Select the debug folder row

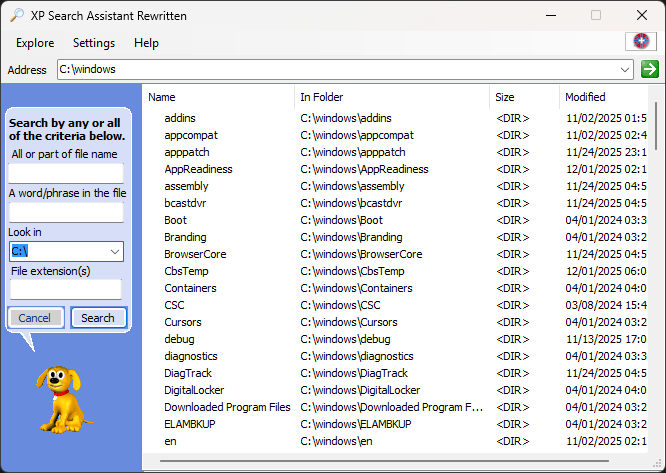click(x=395, y=339)
